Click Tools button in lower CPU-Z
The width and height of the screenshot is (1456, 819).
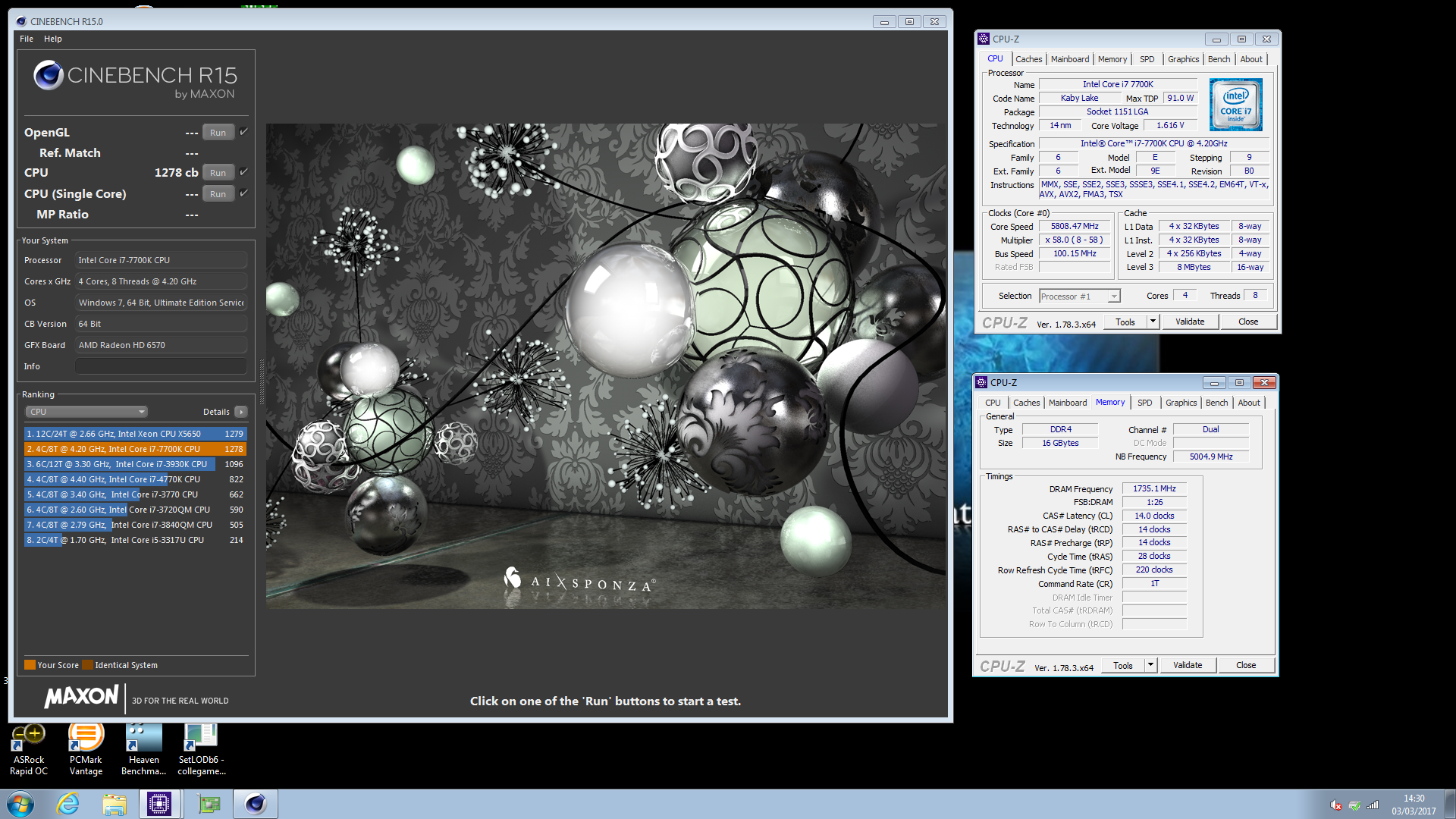coord(1122,665)
